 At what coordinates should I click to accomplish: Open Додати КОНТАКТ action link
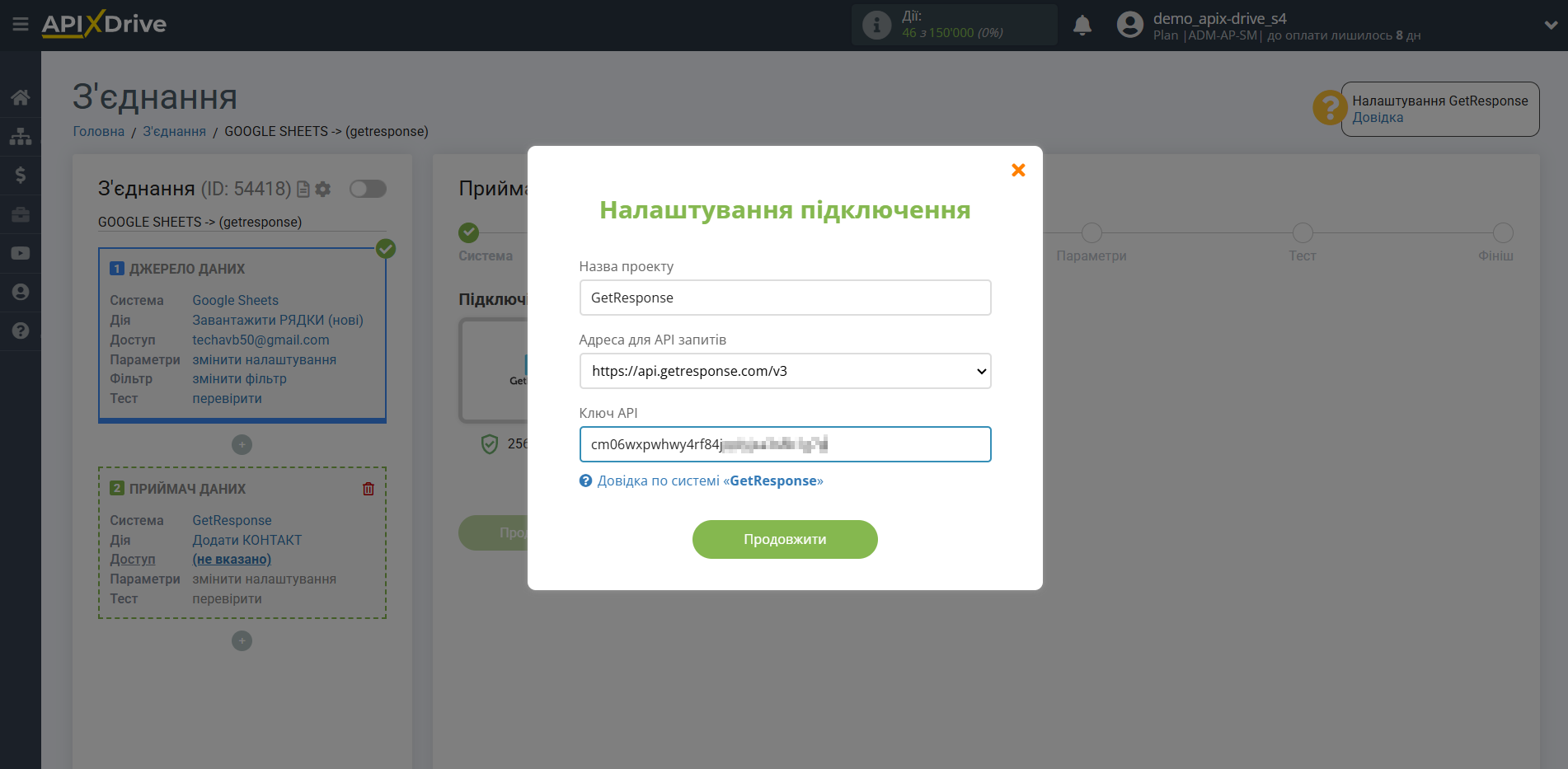tap(247, 540)
